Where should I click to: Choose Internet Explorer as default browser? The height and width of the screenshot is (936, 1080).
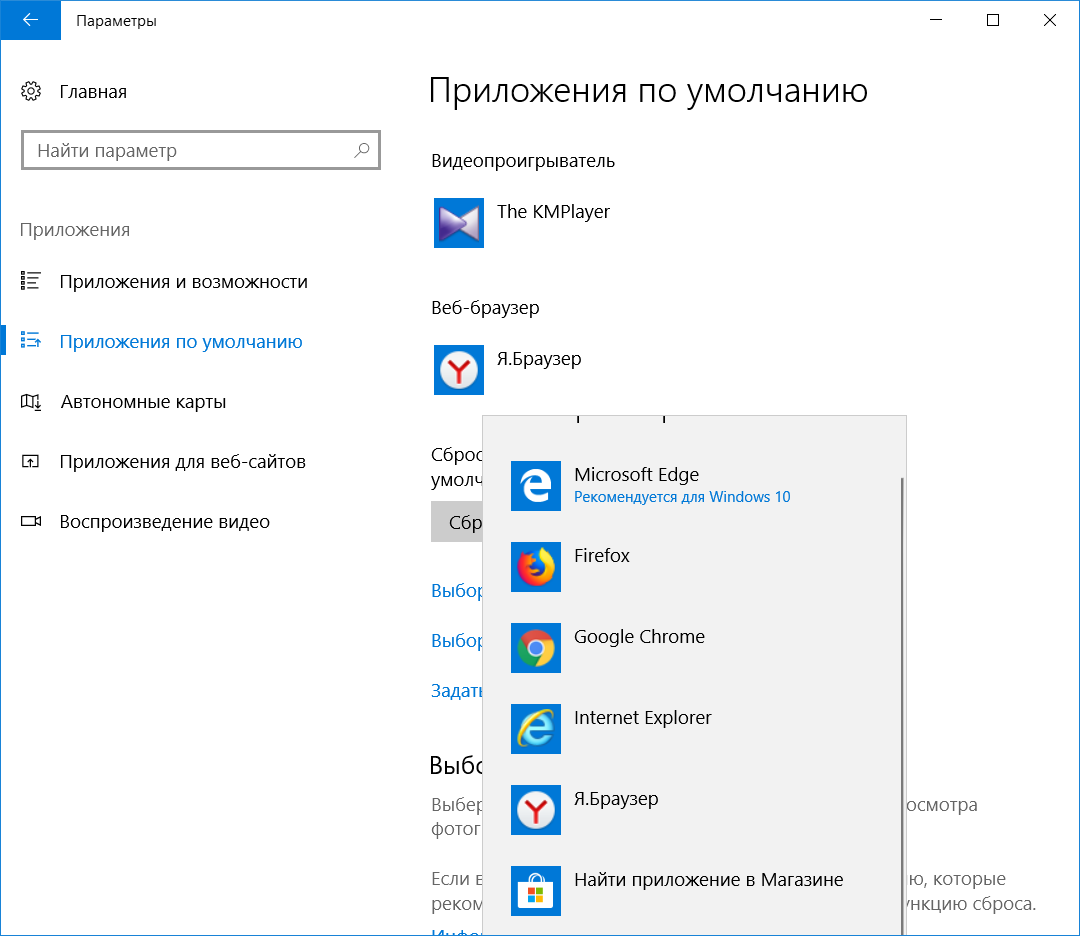pyautogui.click(x=693, y=729)
